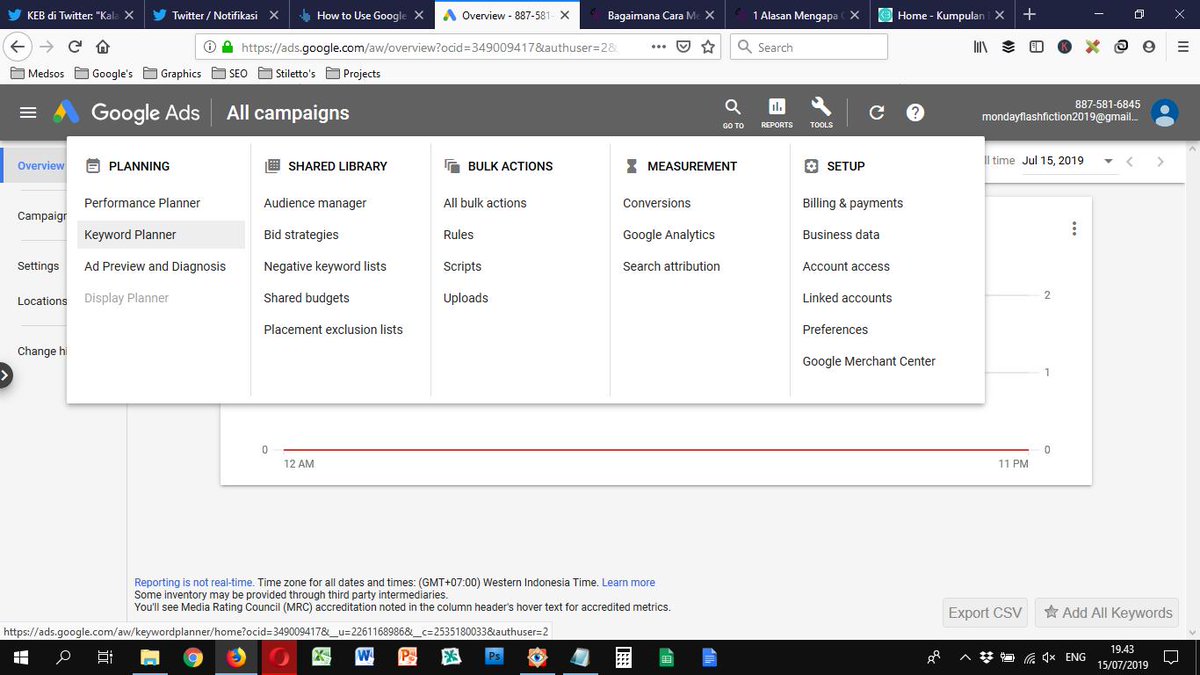Focus the Firefox Search box
Screen dimensions: 1200x675
click(810, 47)
